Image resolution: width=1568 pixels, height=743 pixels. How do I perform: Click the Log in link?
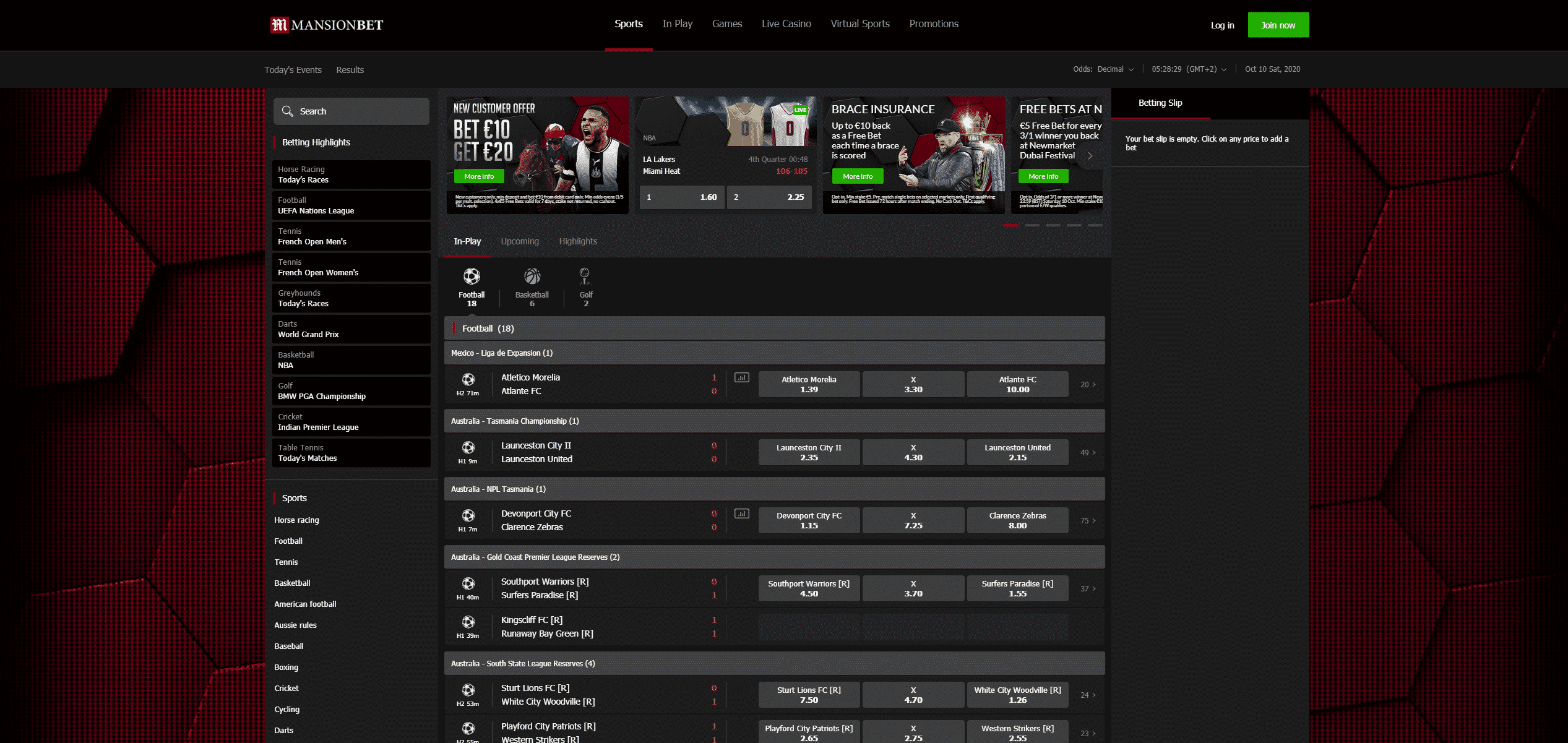[x=1222, y=25]
